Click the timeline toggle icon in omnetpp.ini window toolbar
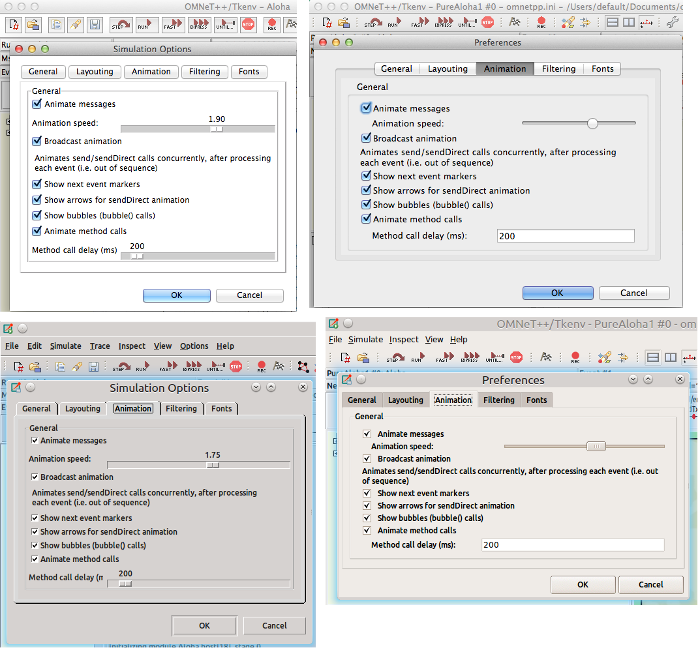This screenshot has height=652, width=700. [x=646, y=22]
